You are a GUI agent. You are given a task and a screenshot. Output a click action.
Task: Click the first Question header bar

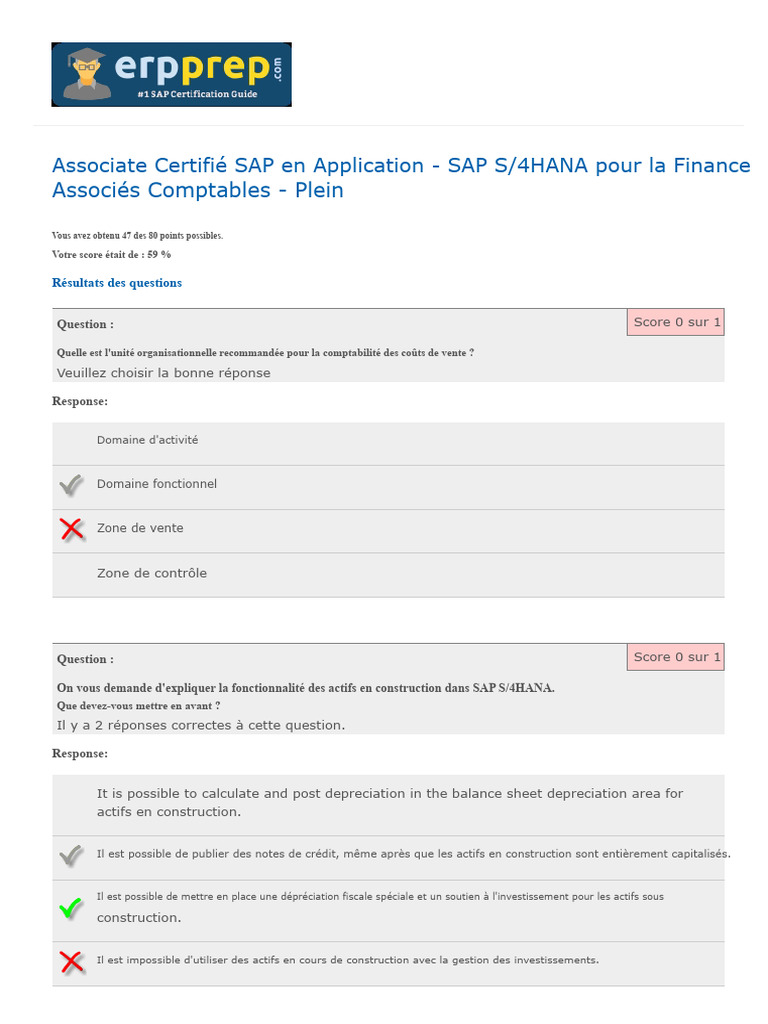point(340,324)
